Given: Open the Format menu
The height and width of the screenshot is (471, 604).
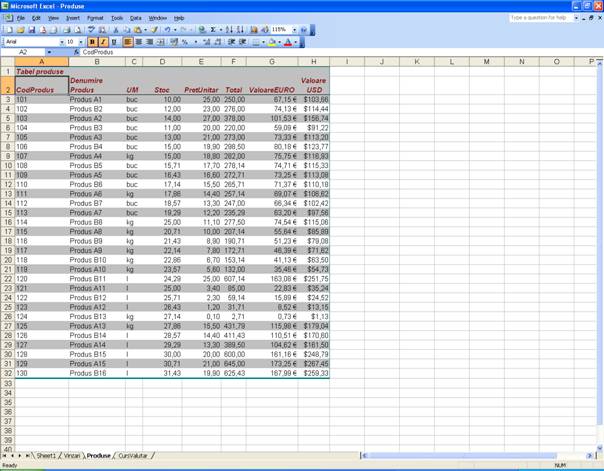Looking at the screenshot, I should [95, 18].
